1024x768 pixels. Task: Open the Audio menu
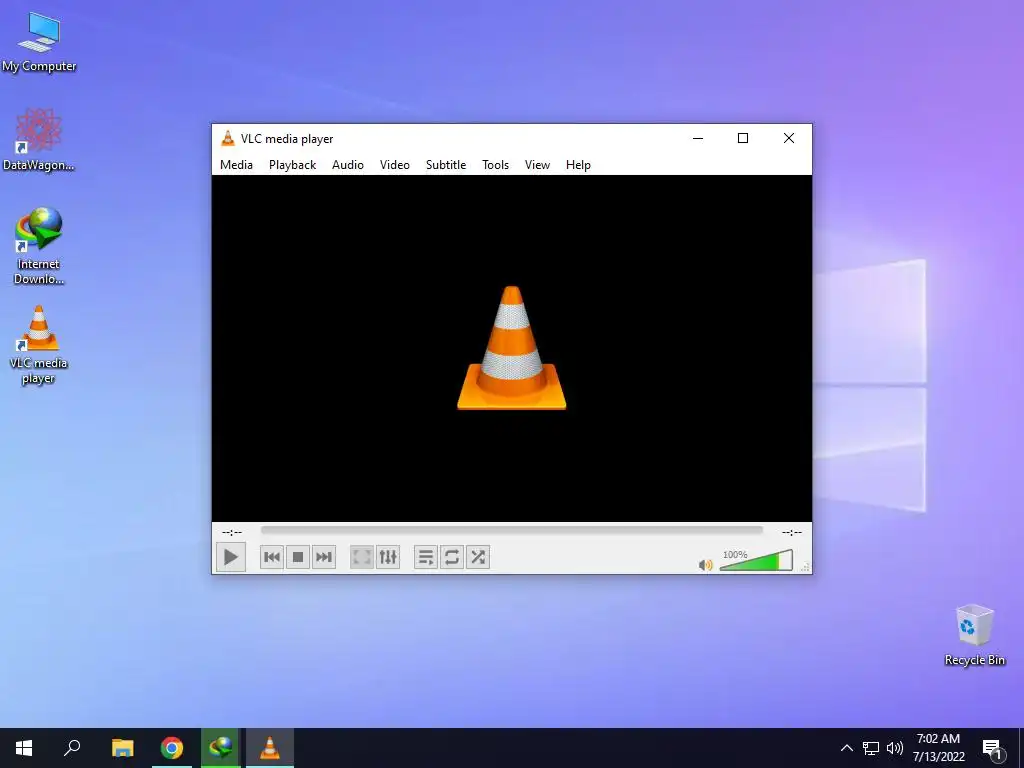point(347,165)
